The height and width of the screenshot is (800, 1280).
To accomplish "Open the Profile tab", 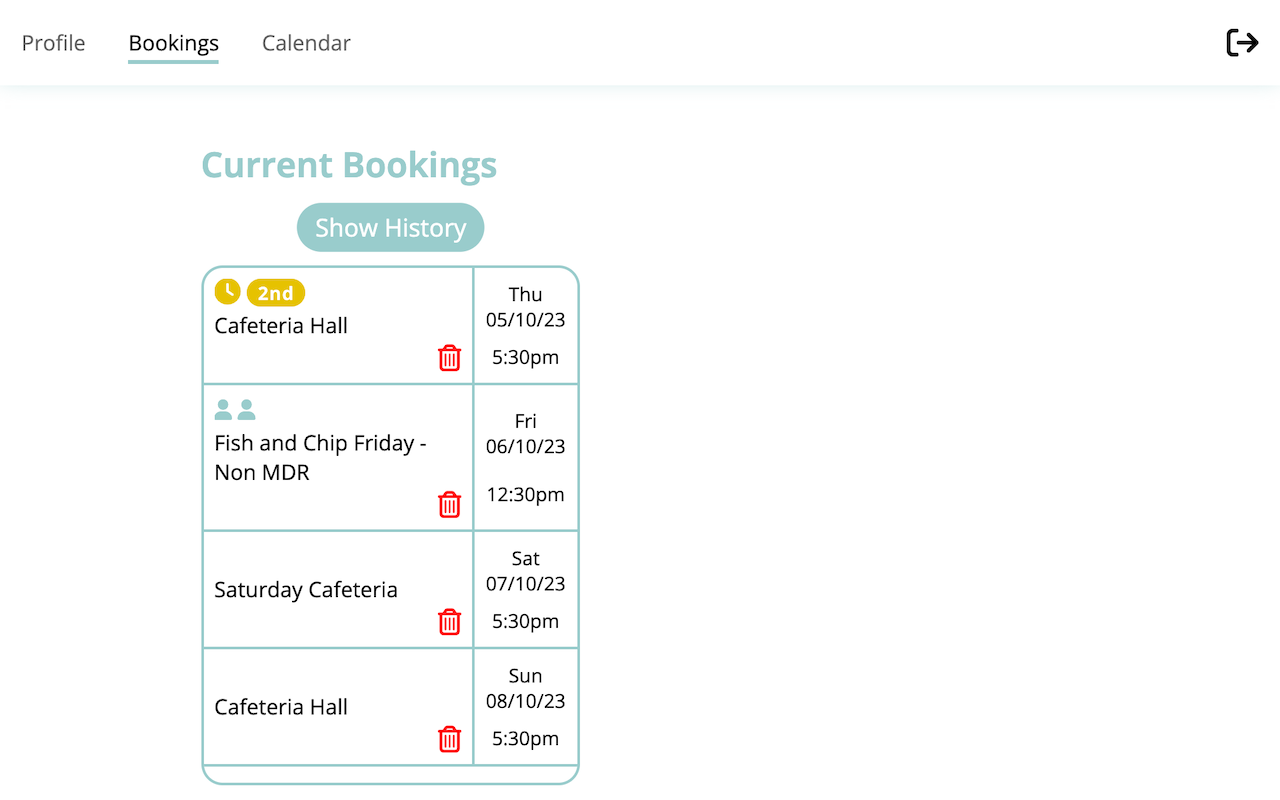I will (x=54, y=44).
